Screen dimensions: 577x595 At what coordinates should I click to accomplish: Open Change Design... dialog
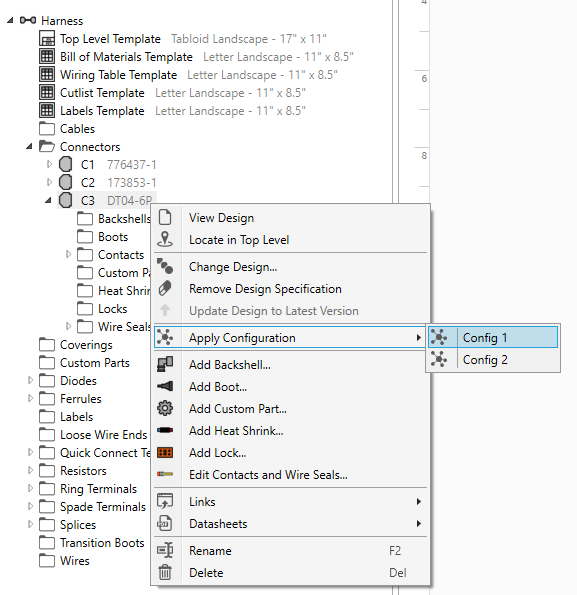coord(291,267)
